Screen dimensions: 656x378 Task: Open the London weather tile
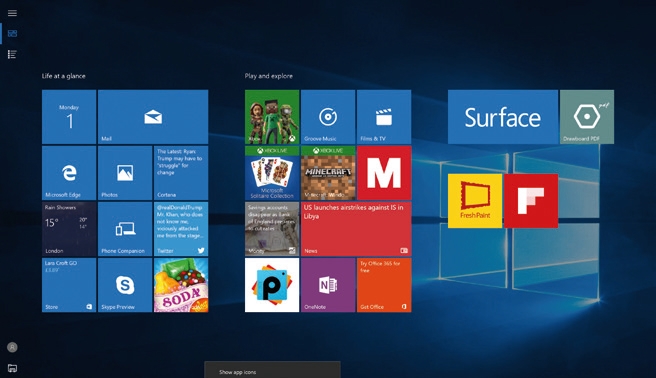69,229
